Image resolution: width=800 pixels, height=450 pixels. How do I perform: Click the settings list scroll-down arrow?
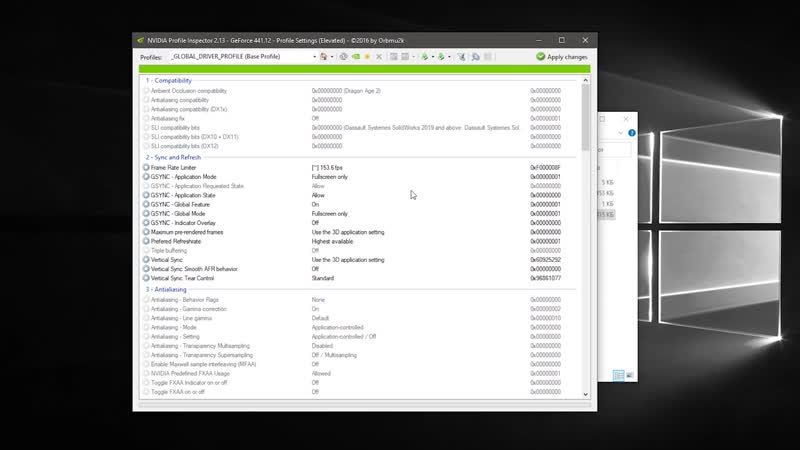pyautogui.click(x=585, y=394)
